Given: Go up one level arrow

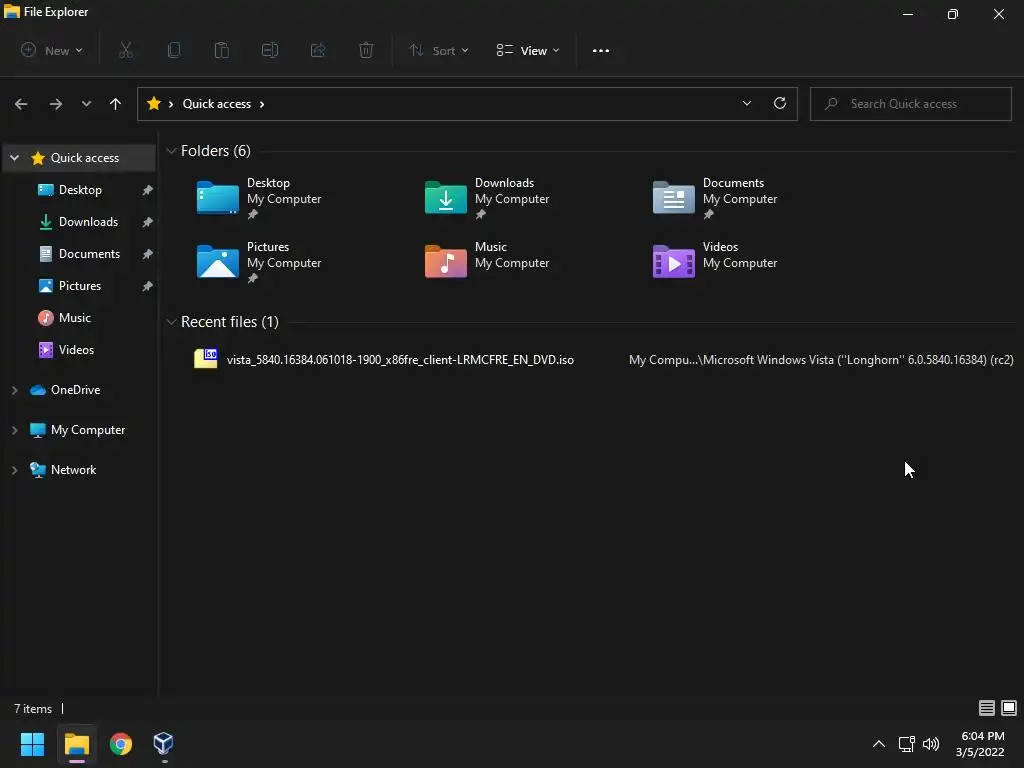Looking at the screenshot, I should pos(116,104).
